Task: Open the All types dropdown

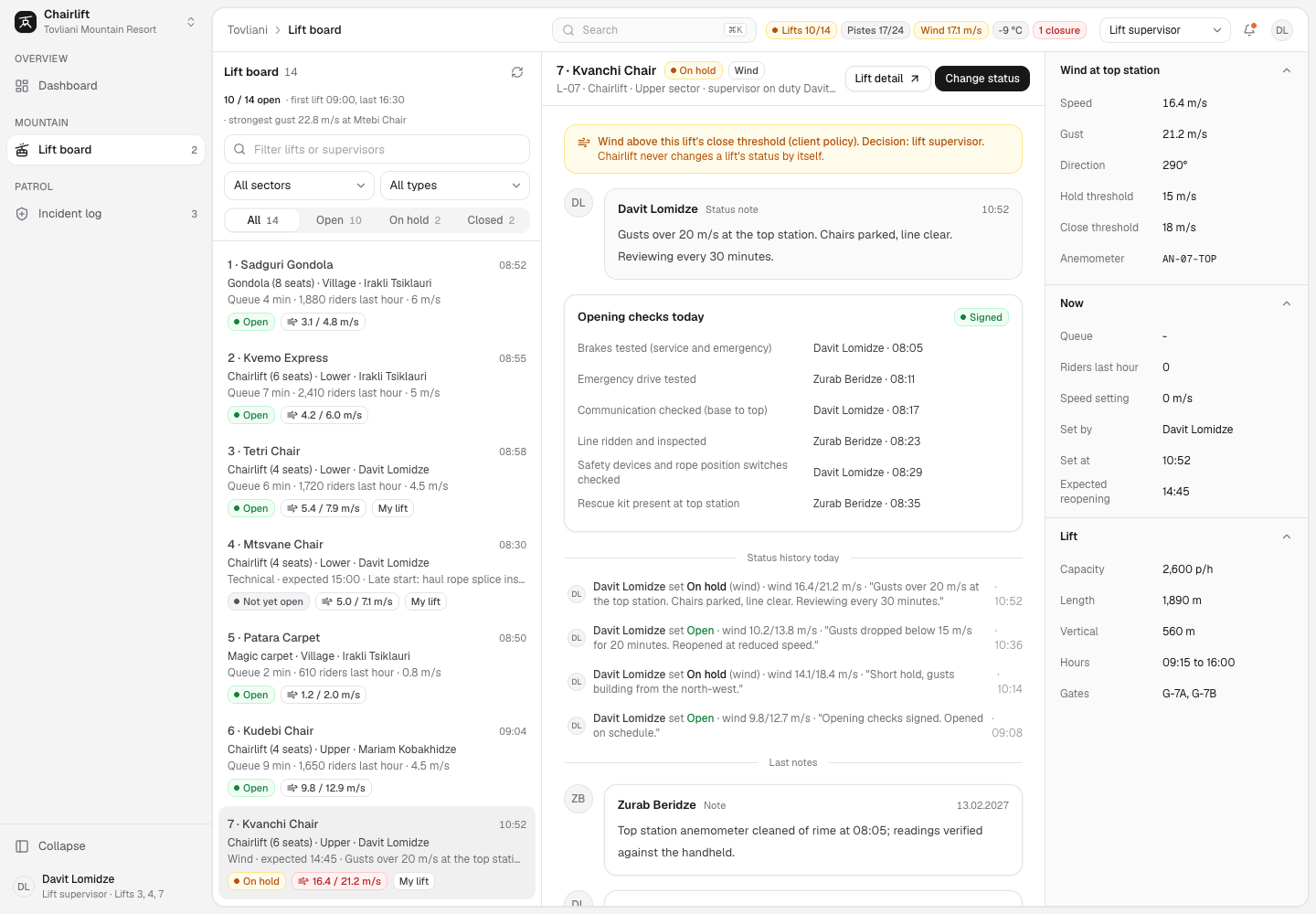Action: [x=455, y=186]
